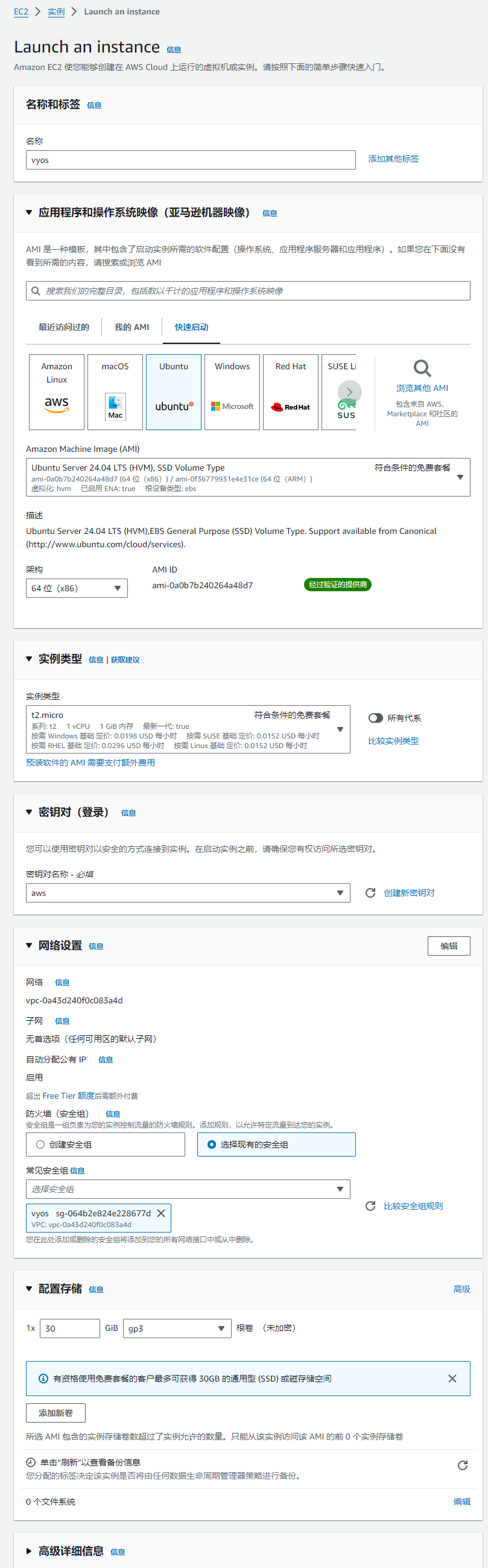Expand the 高级详细信息 section
The height and width of the screenshot is (1568, 488).
pos(28,1551)
